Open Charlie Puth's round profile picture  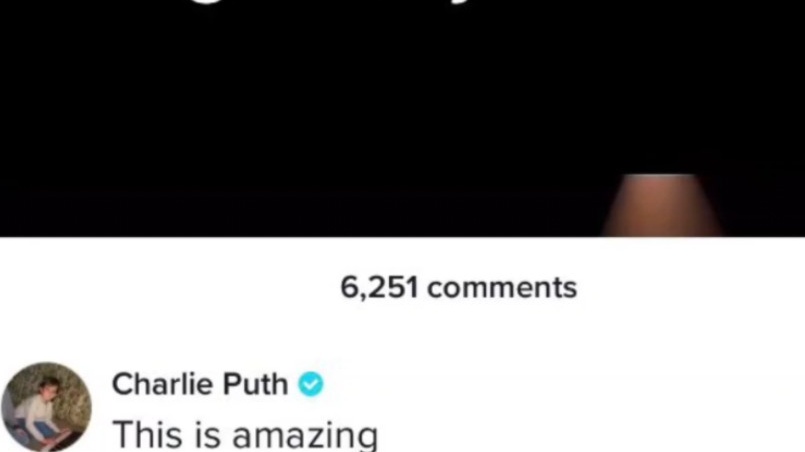point(46,407)
